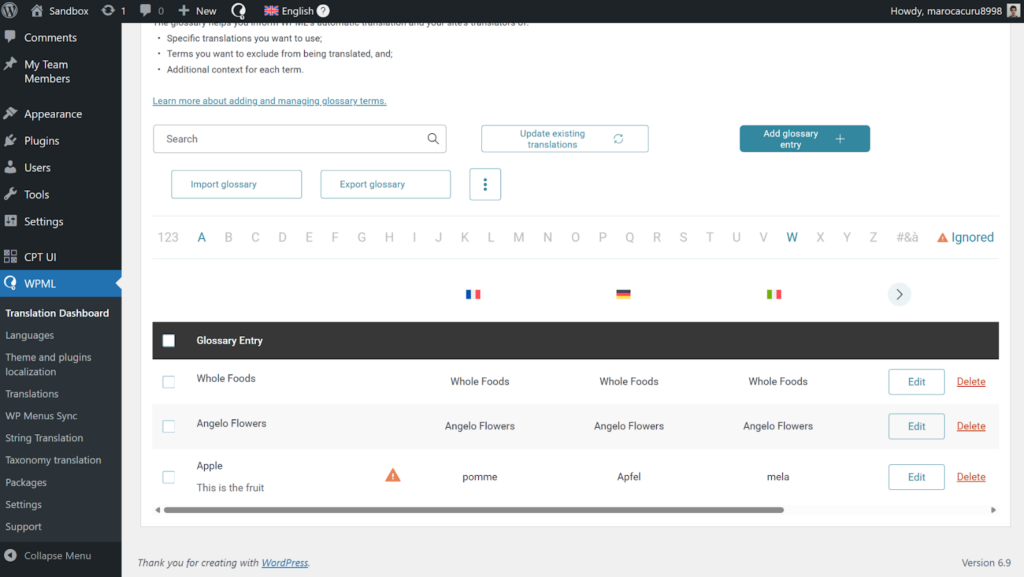Open the language help question mark
Viewport: 1024px width, 577px height.
click(323, 10)
